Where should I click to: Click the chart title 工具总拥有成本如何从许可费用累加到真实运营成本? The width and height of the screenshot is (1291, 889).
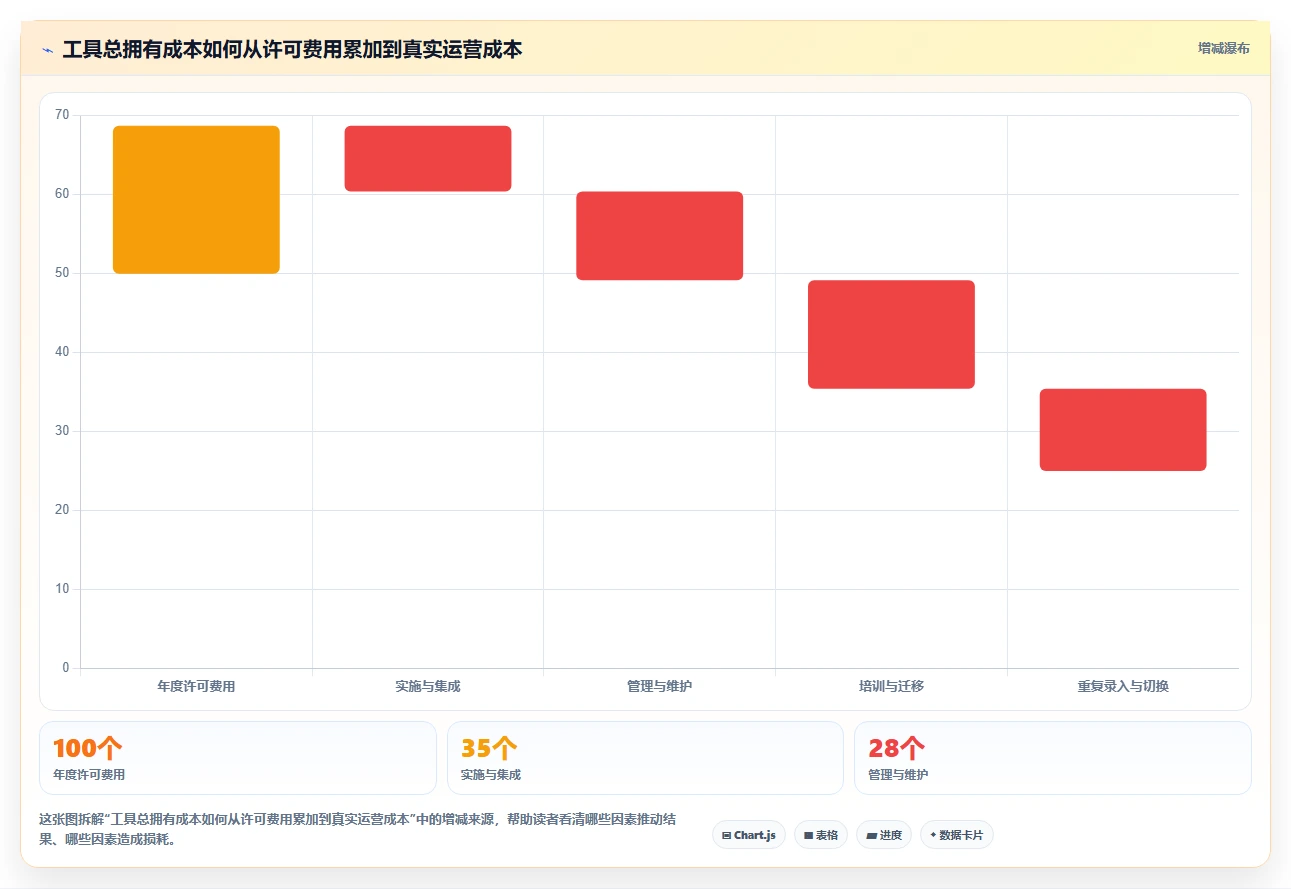click(292, 49)
